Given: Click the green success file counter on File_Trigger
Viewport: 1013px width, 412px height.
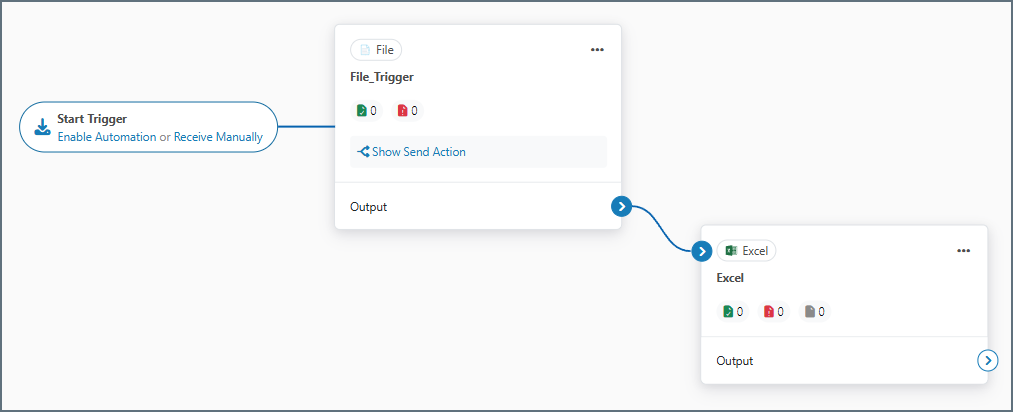Looking at the screenshot, I should (366, 111).
